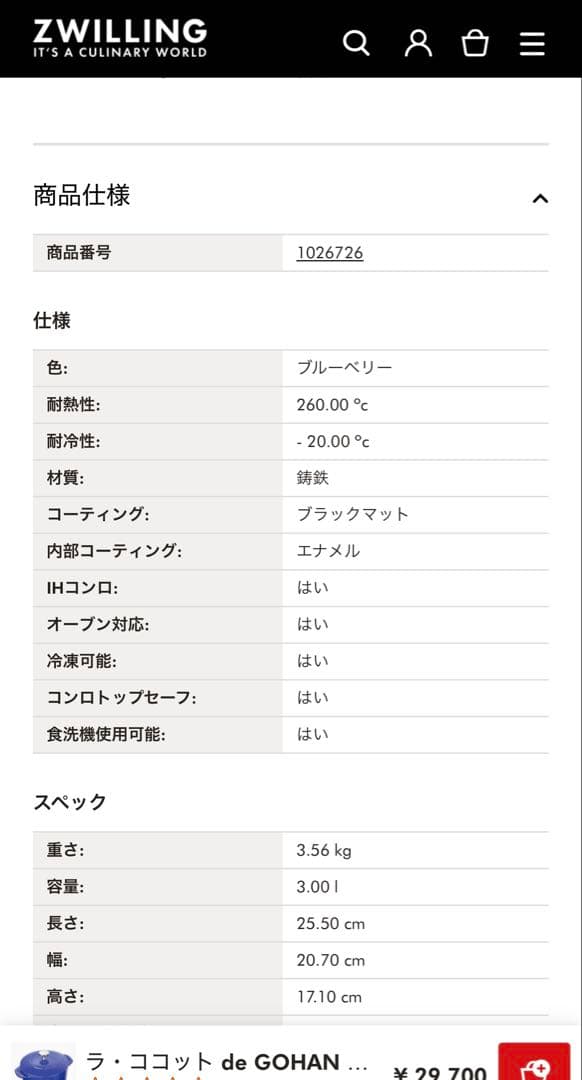The height and width of the screenshot is (1080, 582).
Task: Click the 色 row showing ブルーベリー
Action: pos(290,367)
